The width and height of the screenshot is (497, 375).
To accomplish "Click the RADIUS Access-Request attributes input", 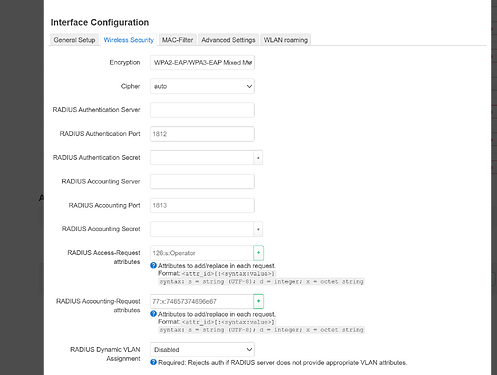I will [x=202, y=253].
